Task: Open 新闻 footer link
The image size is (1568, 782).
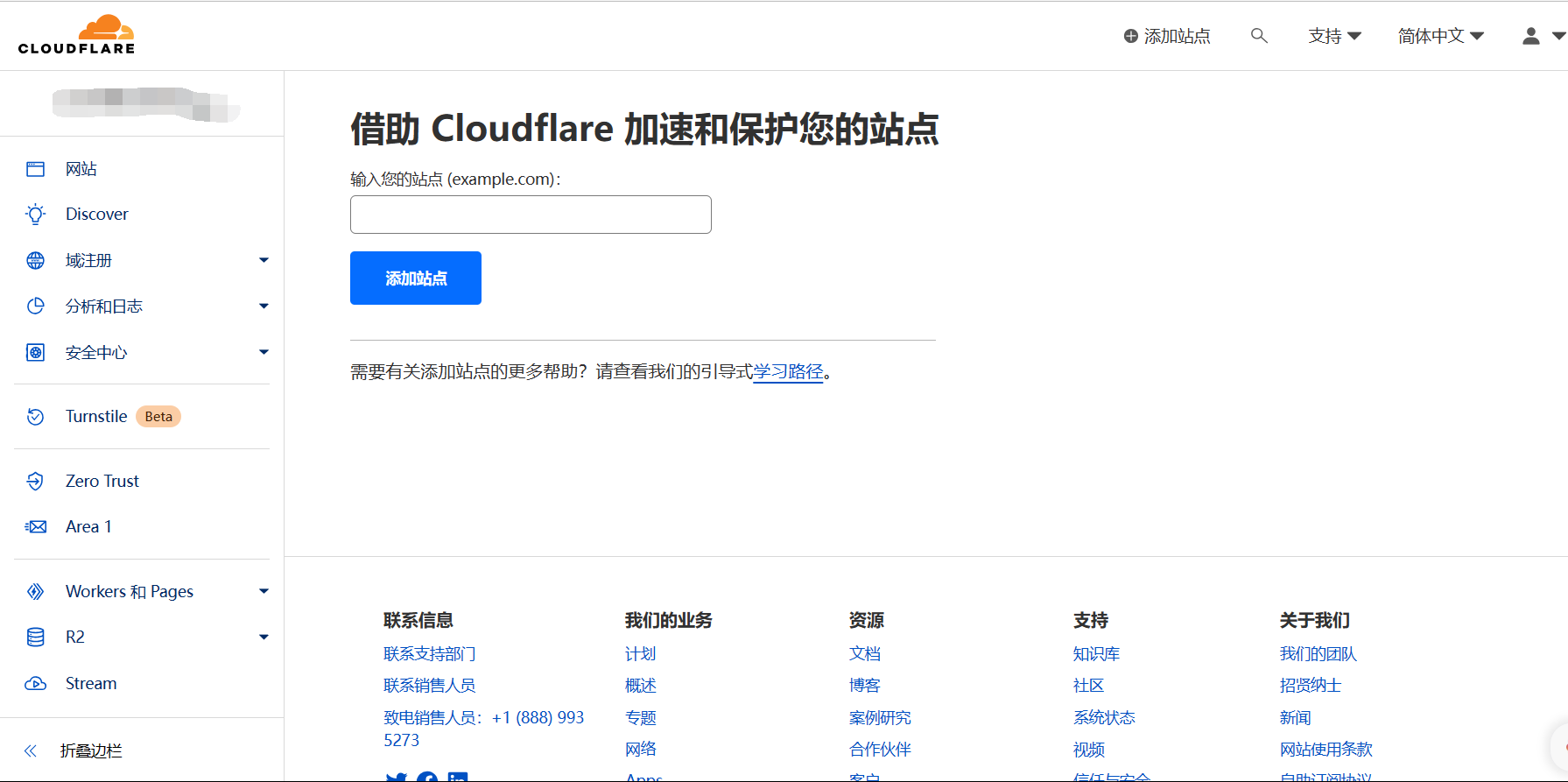Action: tap(1296, 718)
